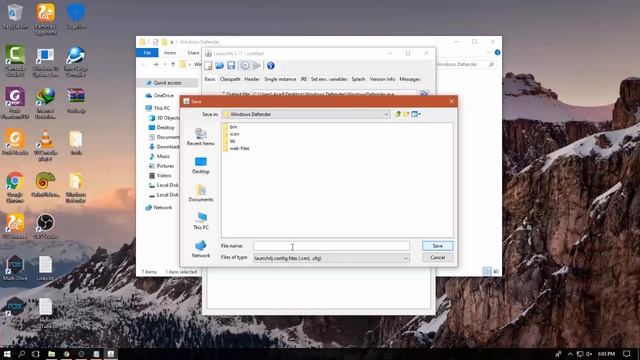Select Network in Save dialog sidebar
The height and width of the screenshot is (360, 640).
[x=200, y=249]
